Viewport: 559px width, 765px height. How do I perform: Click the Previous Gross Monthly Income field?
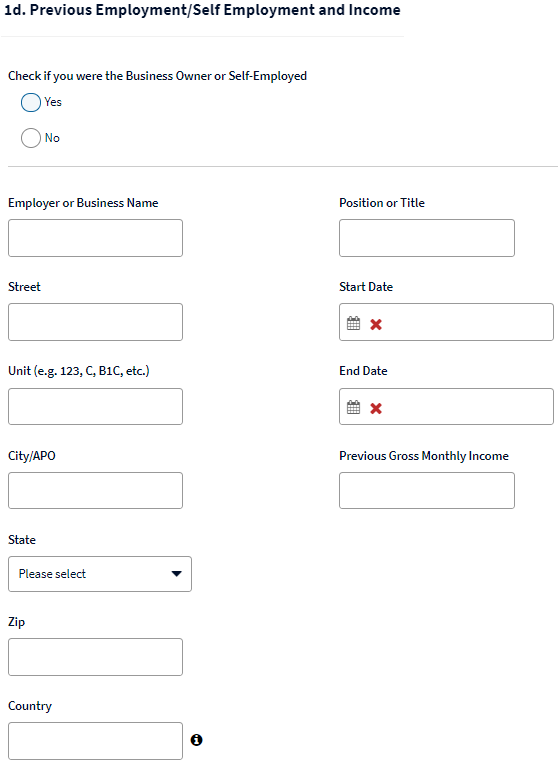pos(427,490)
